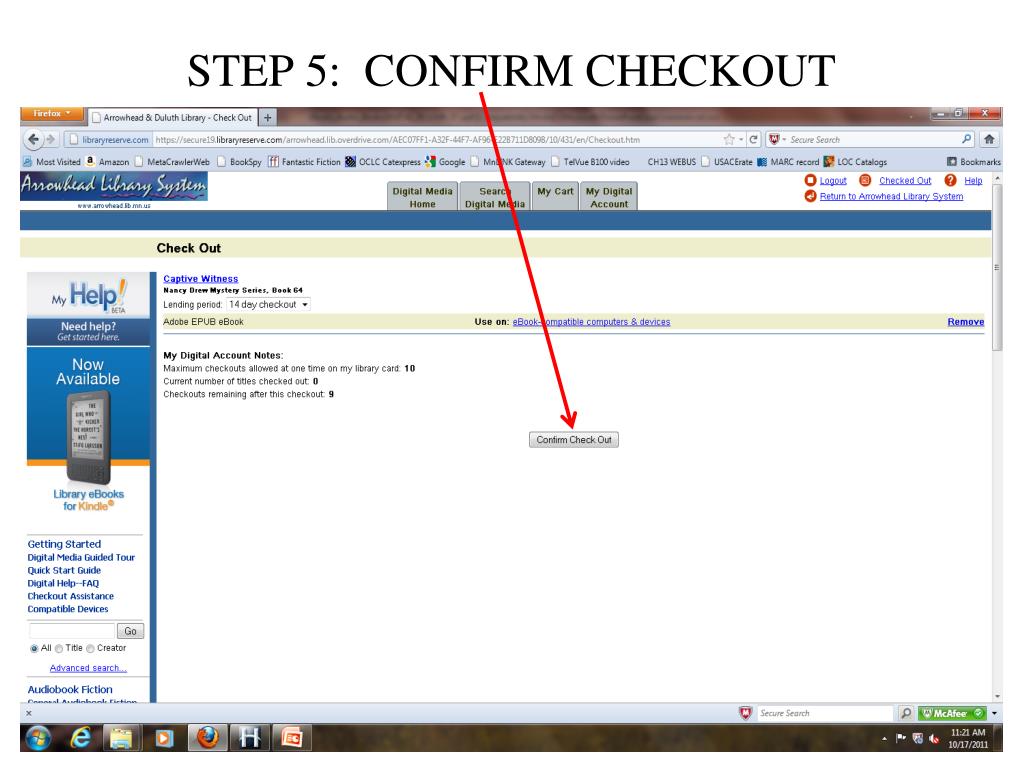The height and width of the screenshot is (767, 1023).
Task: Click the Go search button
Action: pyautogui.click(x=130, y=631)
